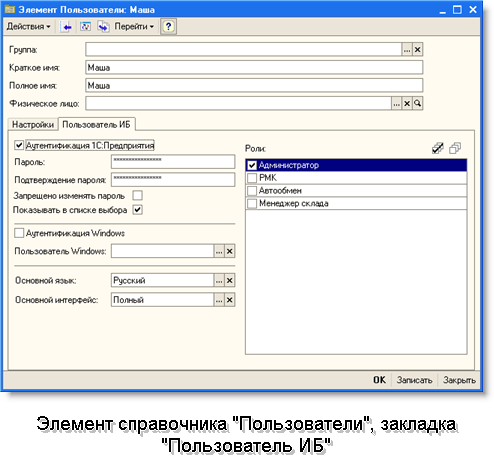Click the window title bar icon

point(10,9)
